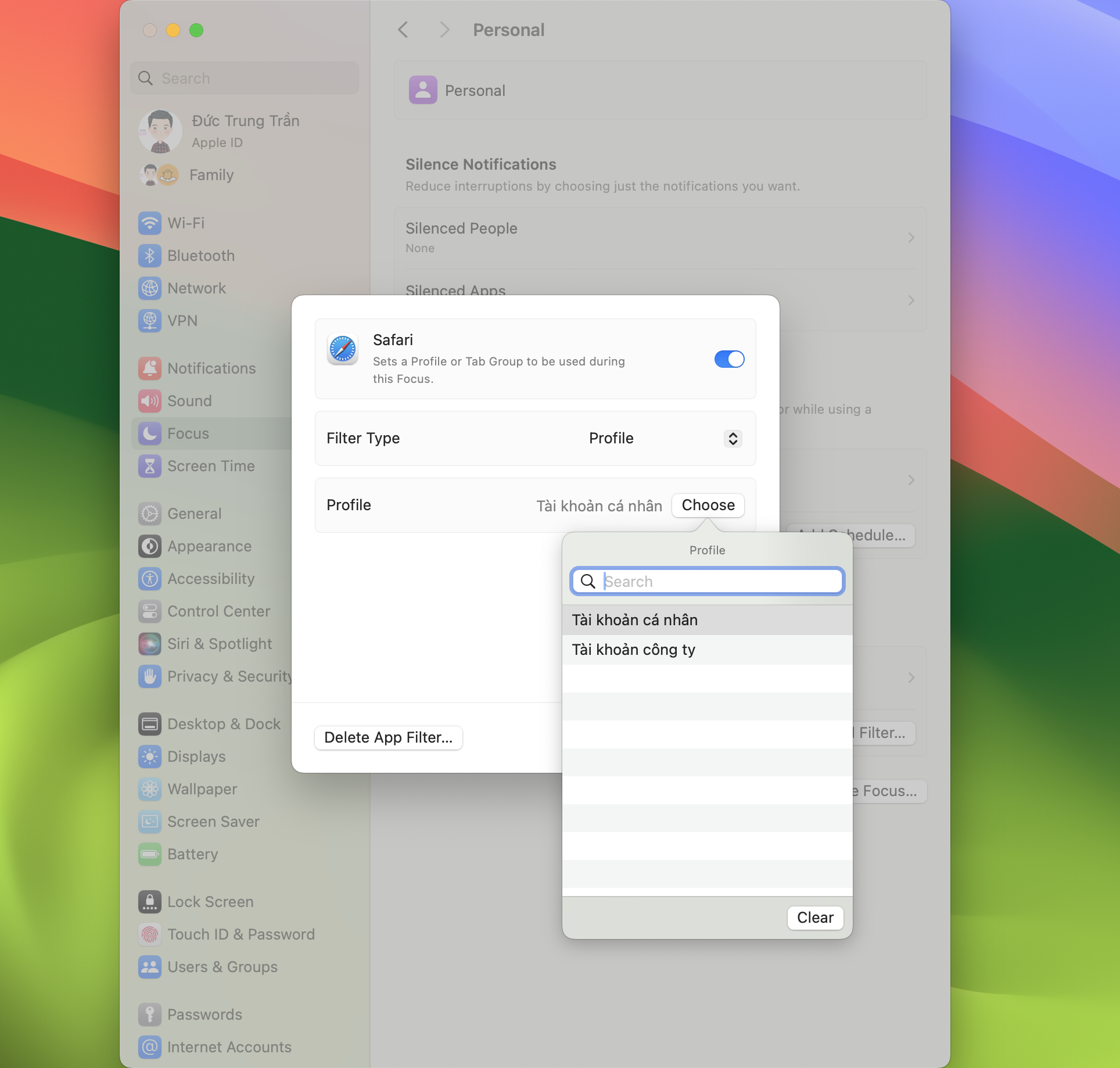
Task: Click the Notifications bell icon
Action: pos(150,368)
